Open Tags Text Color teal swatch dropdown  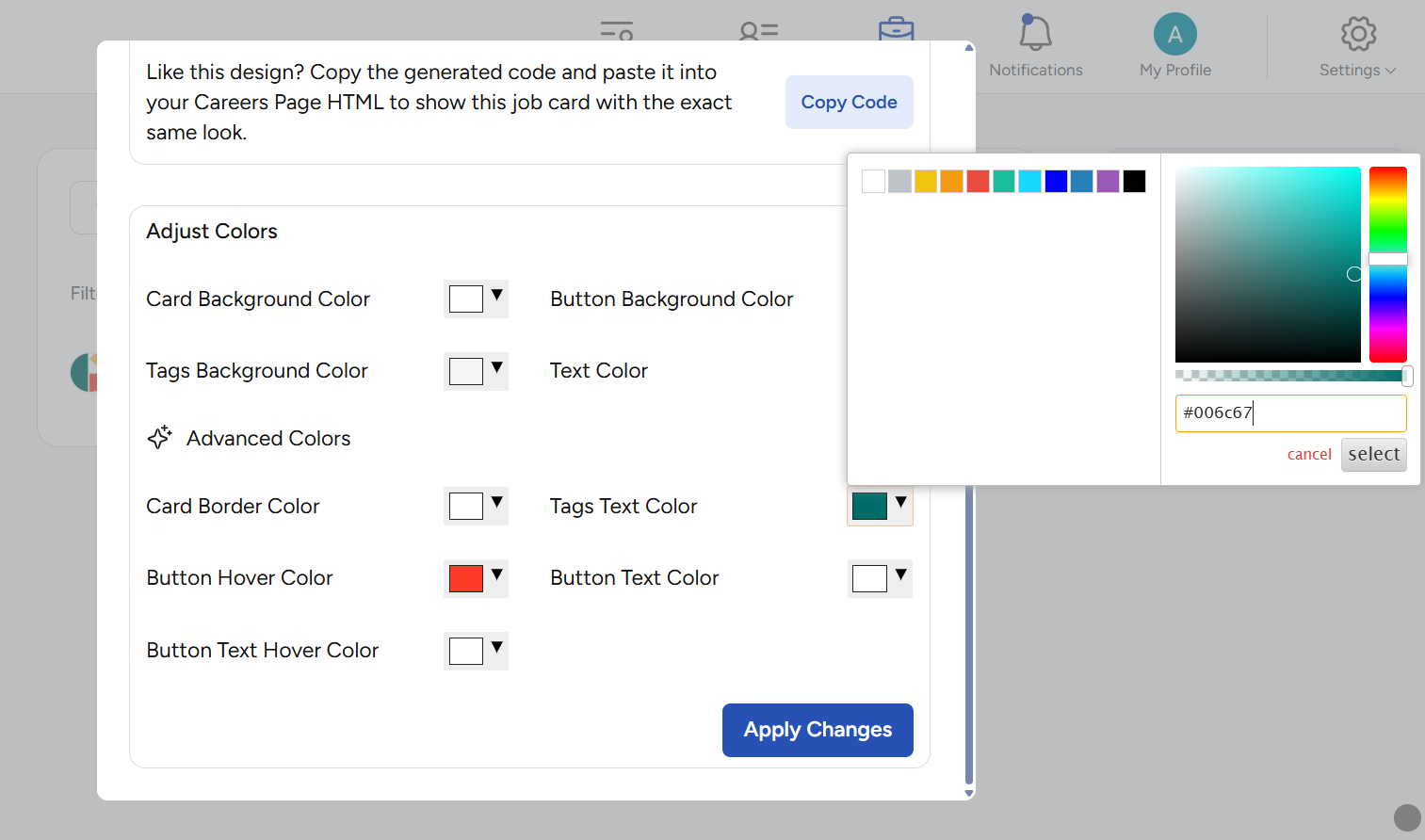[880, 506]
